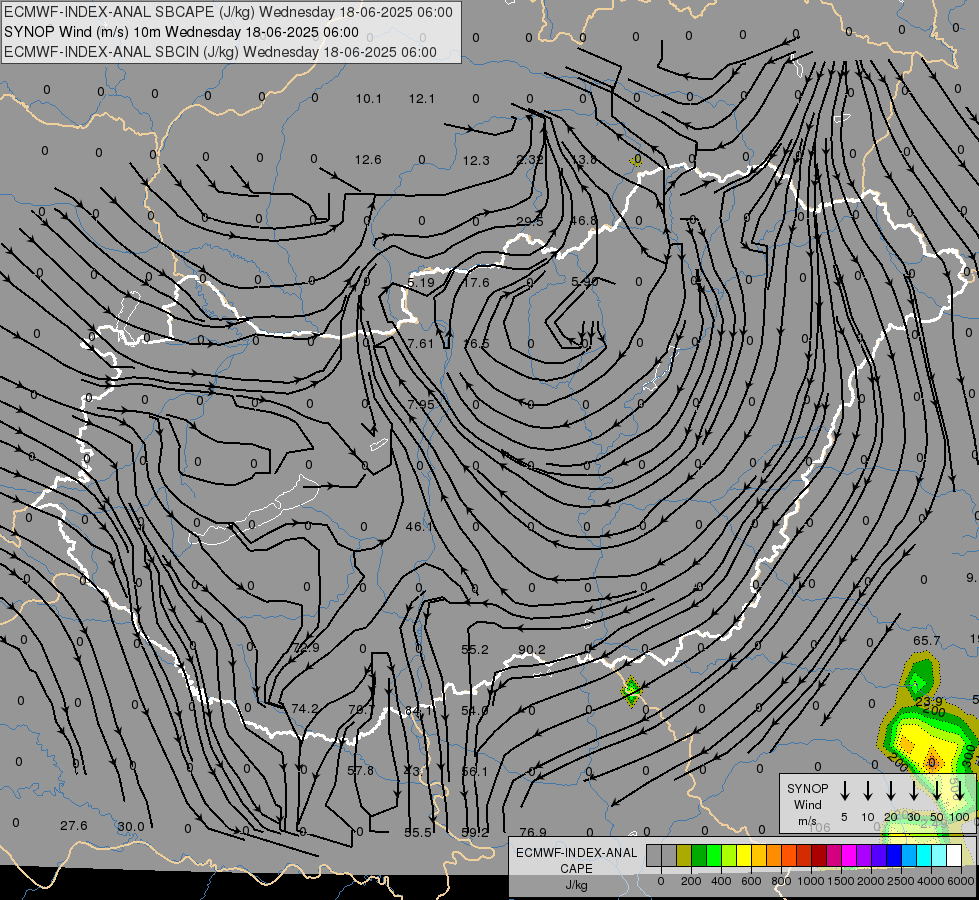979x900 pixels.
Task: Click the 7.95 grid value
Action: 421,404
